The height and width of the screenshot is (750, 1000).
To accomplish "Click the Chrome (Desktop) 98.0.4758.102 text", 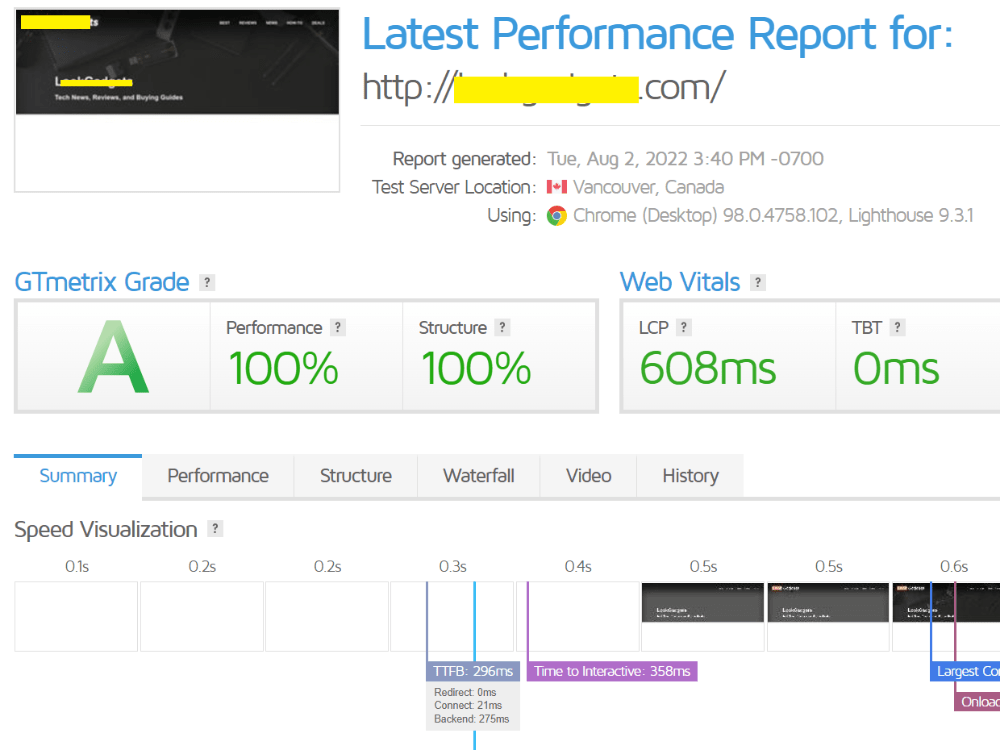I will click(x=706, y=216).
